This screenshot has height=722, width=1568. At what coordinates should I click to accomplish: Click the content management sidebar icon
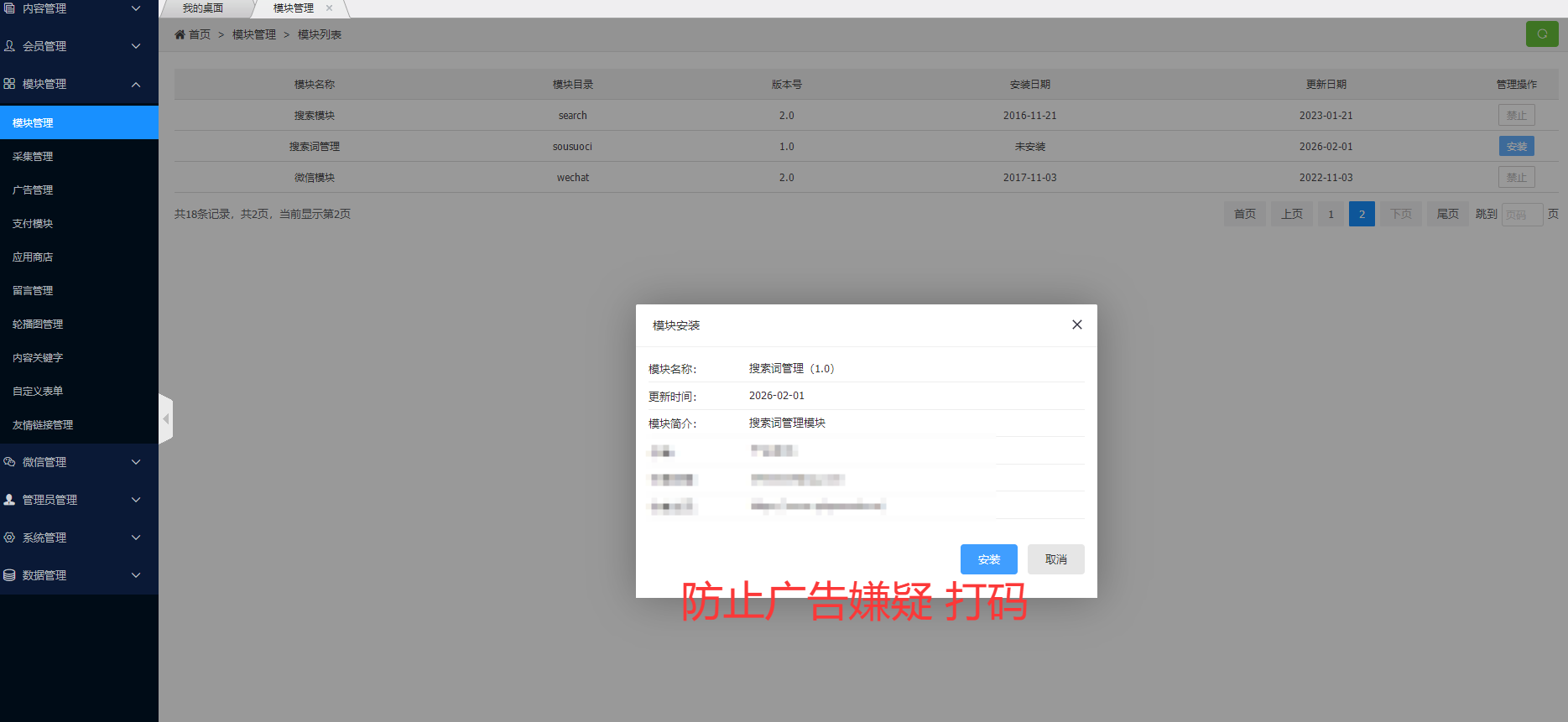click(x=9, y=8)
